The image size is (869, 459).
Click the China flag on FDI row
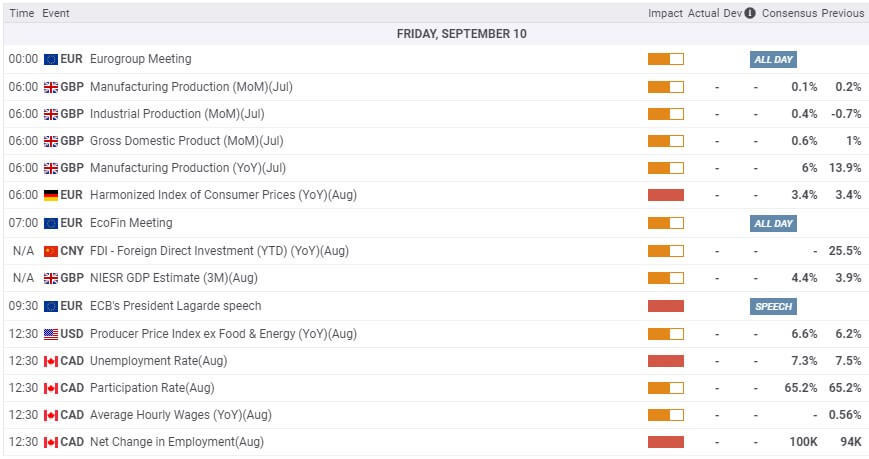coord(51,251)
